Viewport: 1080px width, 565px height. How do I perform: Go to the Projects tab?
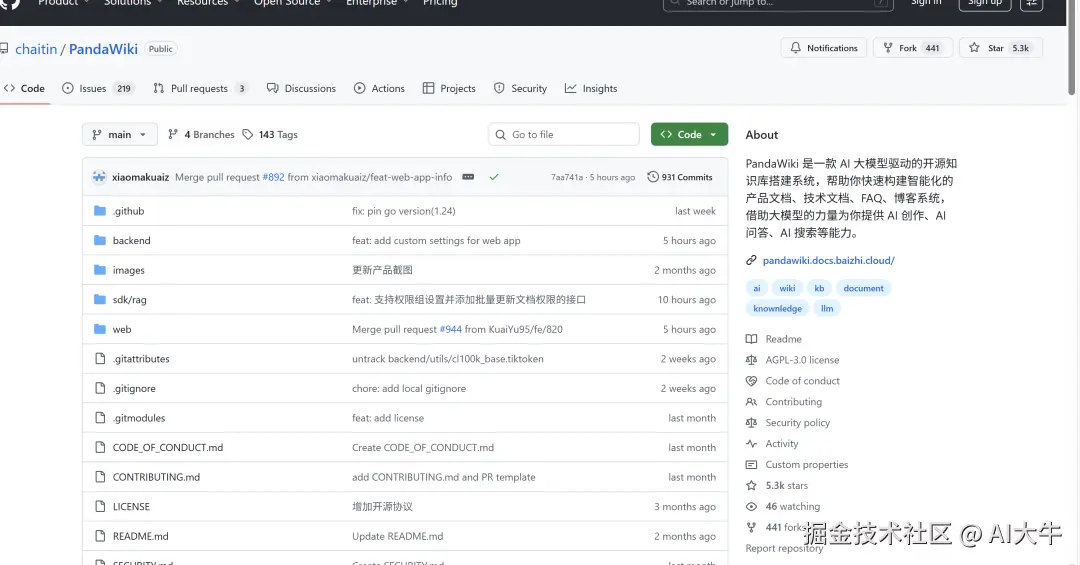tap(449, 88)
